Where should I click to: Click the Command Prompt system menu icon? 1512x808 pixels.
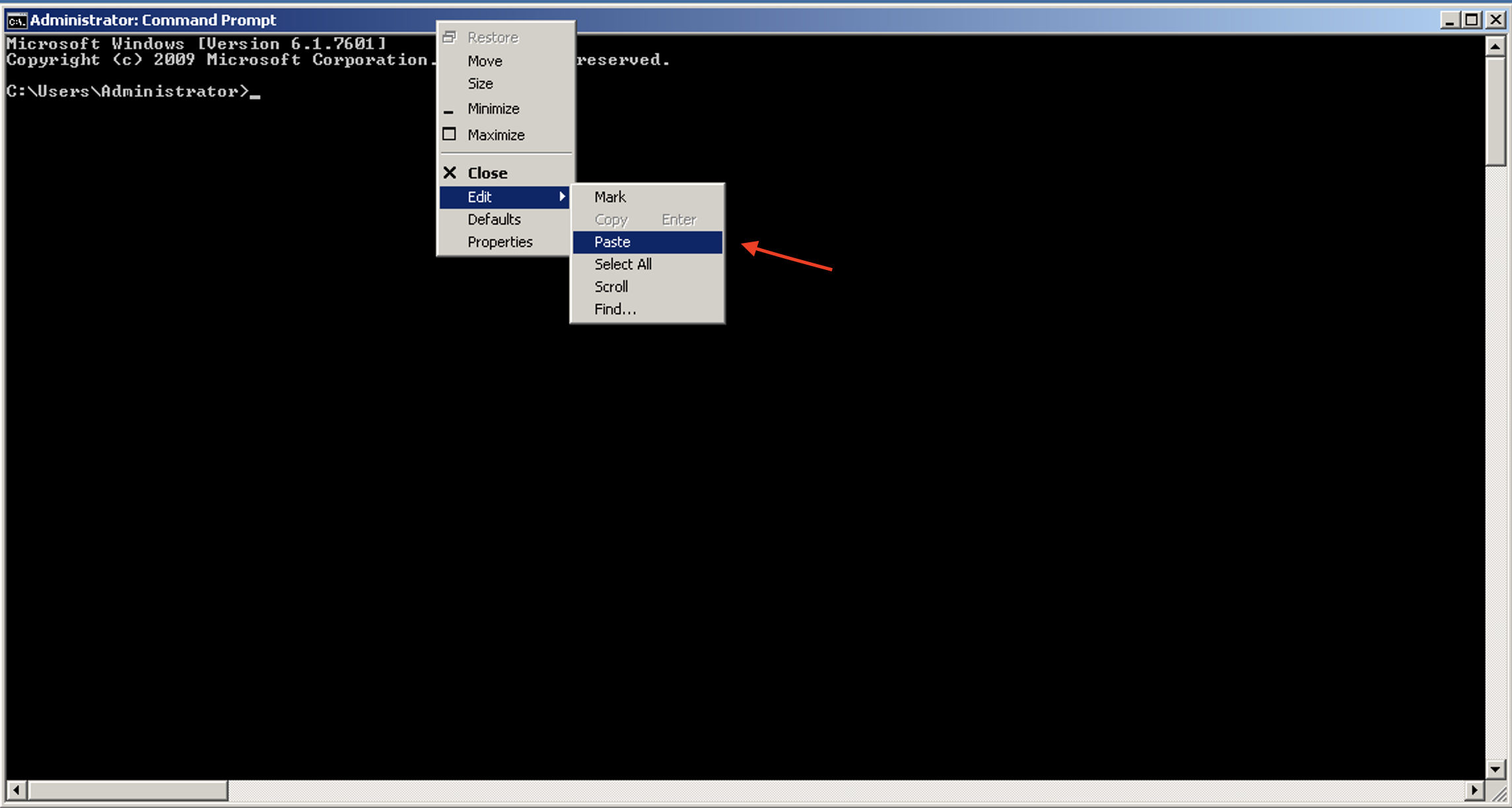17,20
